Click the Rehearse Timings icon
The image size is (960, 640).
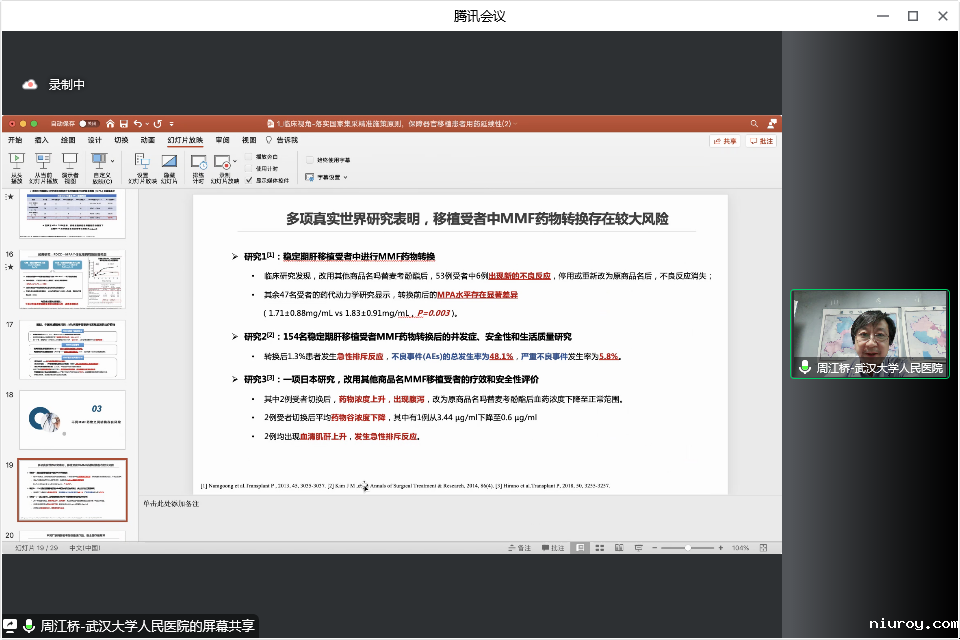(x=198, y=161)
